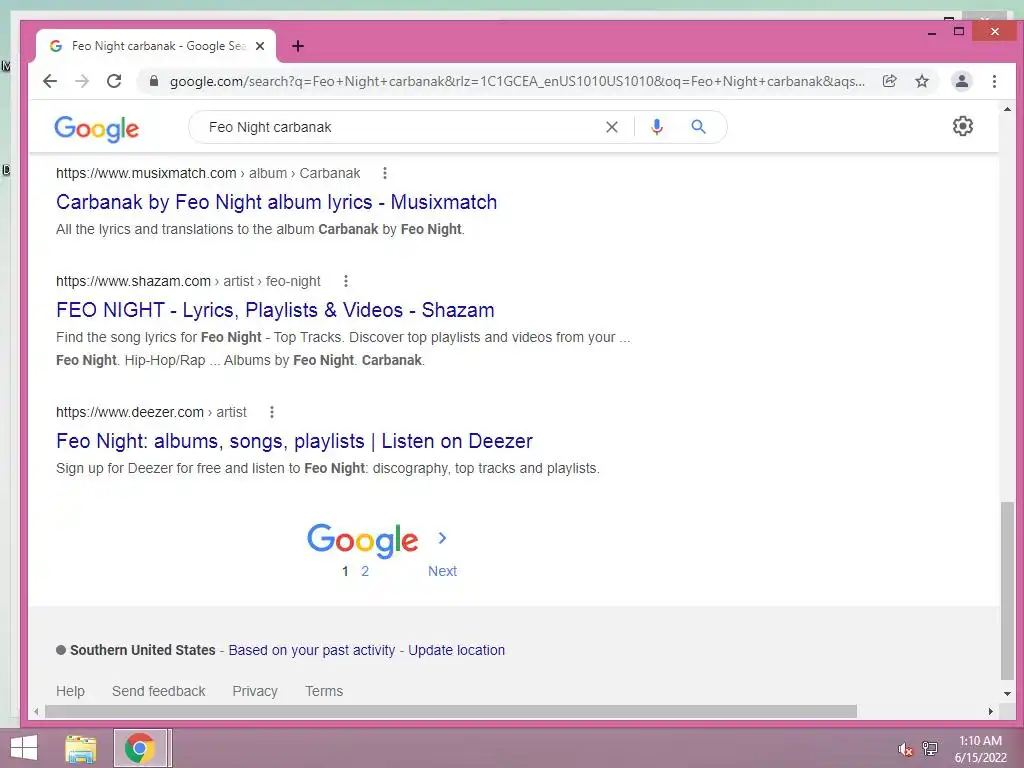Open Google quick settings gear

(x=963, y=126)
